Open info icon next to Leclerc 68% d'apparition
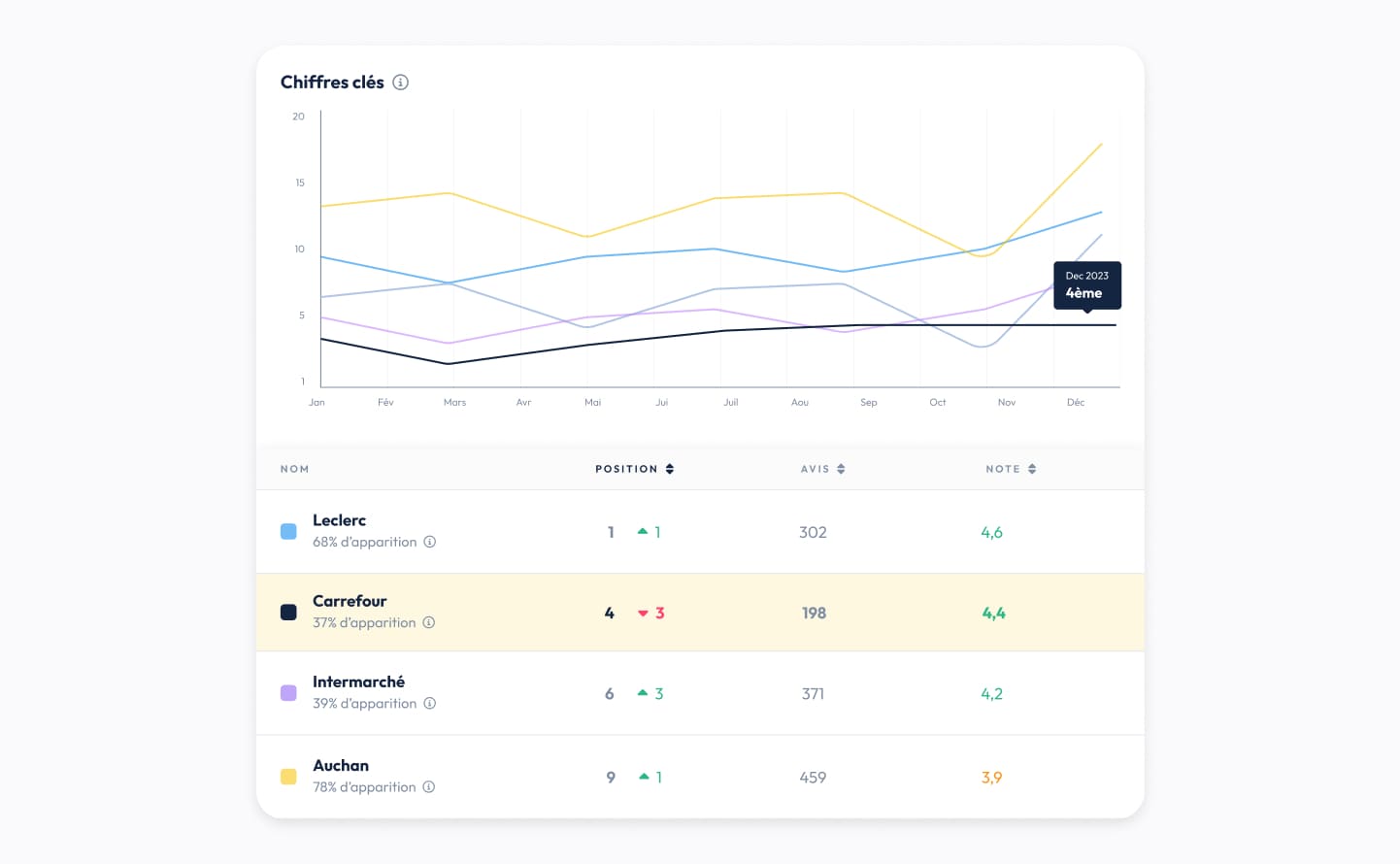Image resolution: width=1400 pixels, height=864 pixels. point(429,542)
